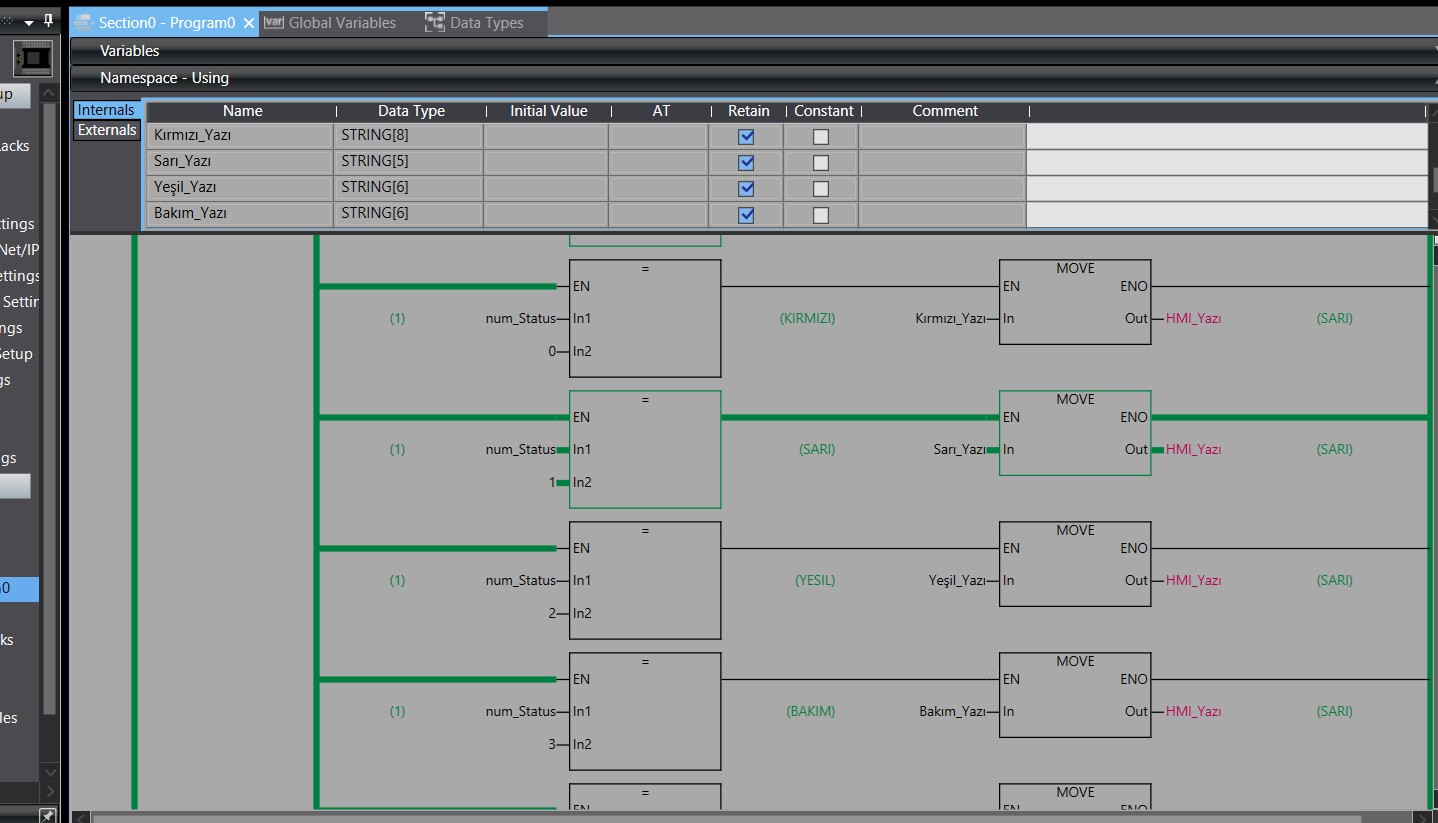Click Comment cell of Bakım_Yazı row
The image size is (1438, 823).
click(x=942, y=213)
